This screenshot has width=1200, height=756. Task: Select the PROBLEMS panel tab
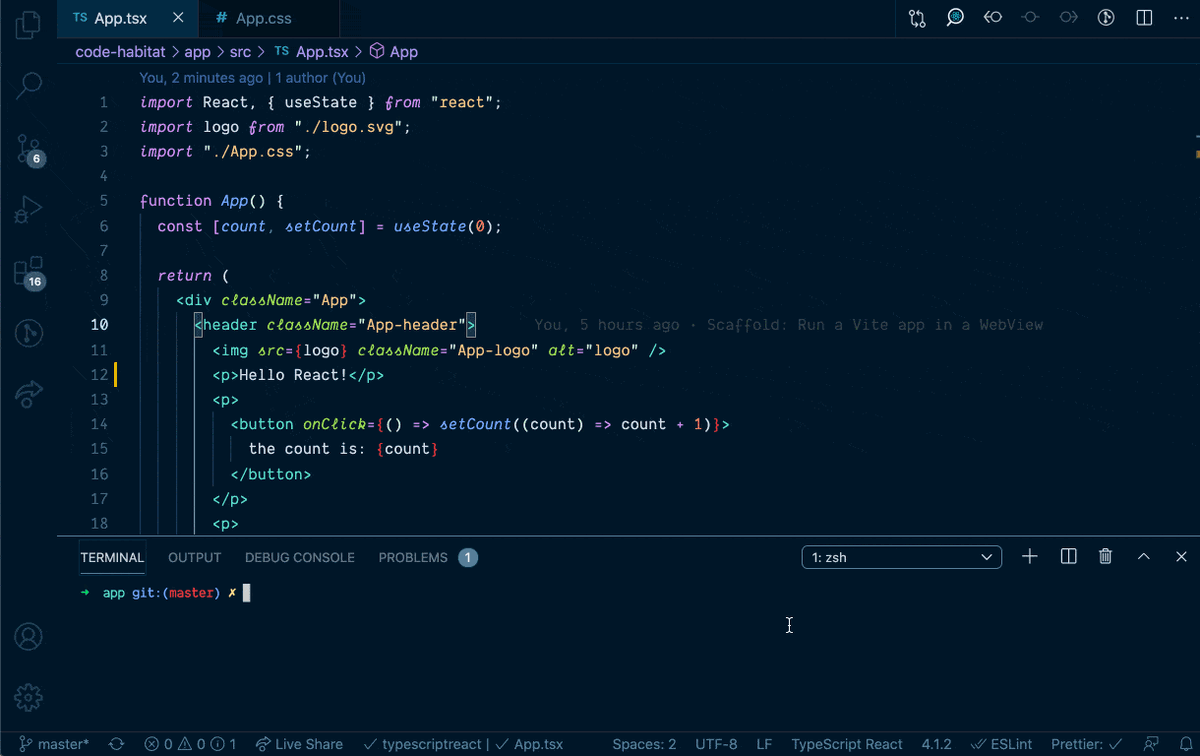[x=427, y=557]
